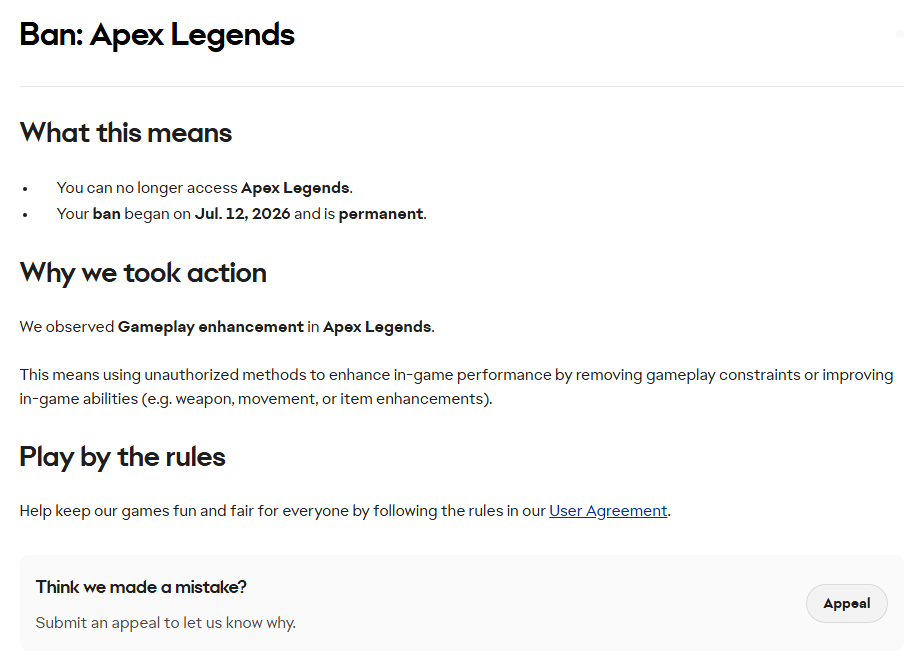Click the bold 'Gameplay enhancement' text

[211, 326]
